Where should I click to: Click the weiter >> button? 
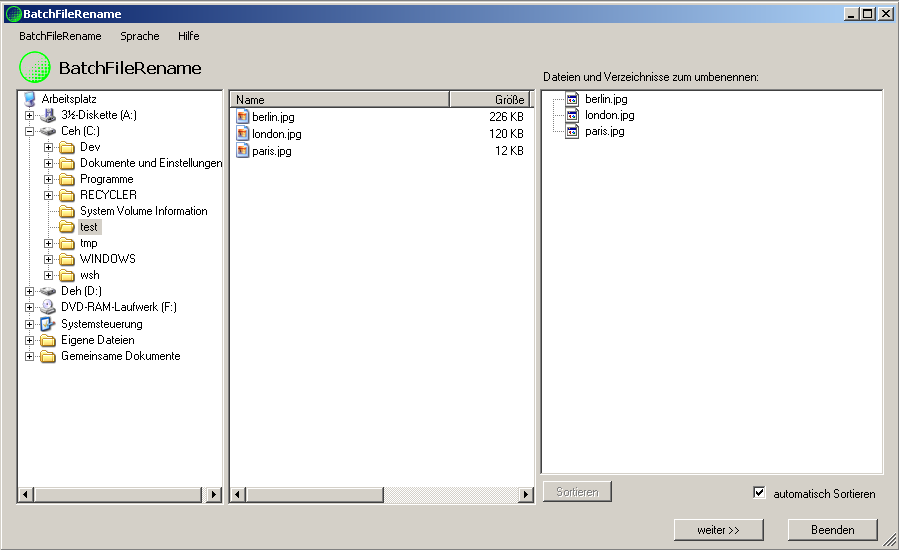[x=718, y=530]
